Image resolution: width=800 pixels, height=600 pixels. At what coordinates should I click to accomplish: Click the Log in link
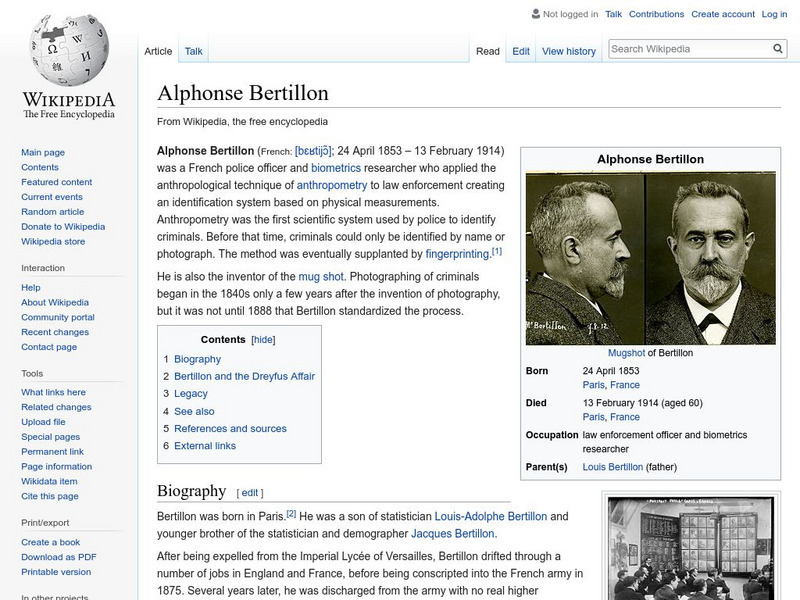774,14
